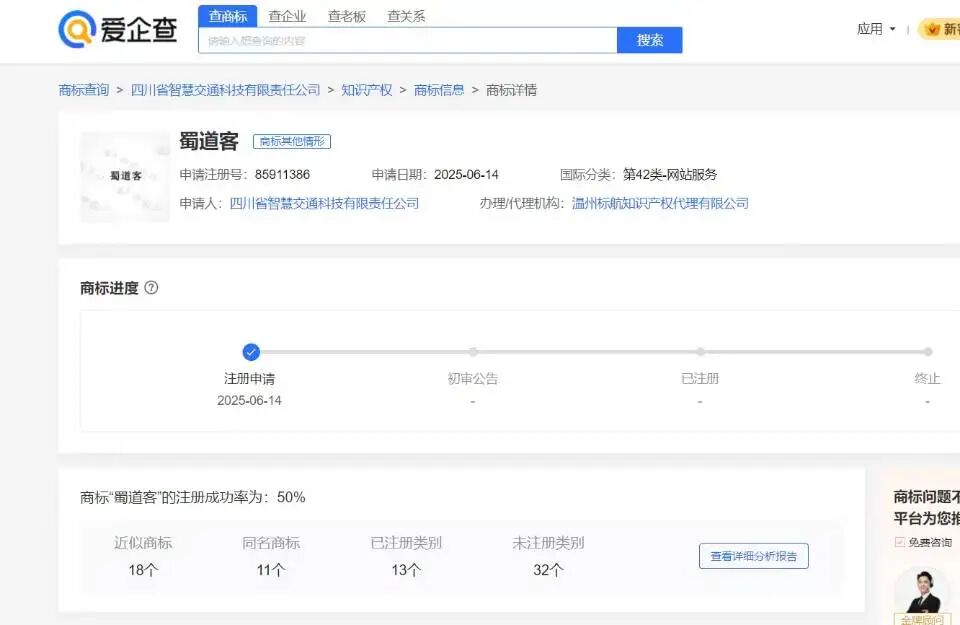Screen dimensions: 960x625
Task: Click the 搜索 button
Action: point(650,40)
